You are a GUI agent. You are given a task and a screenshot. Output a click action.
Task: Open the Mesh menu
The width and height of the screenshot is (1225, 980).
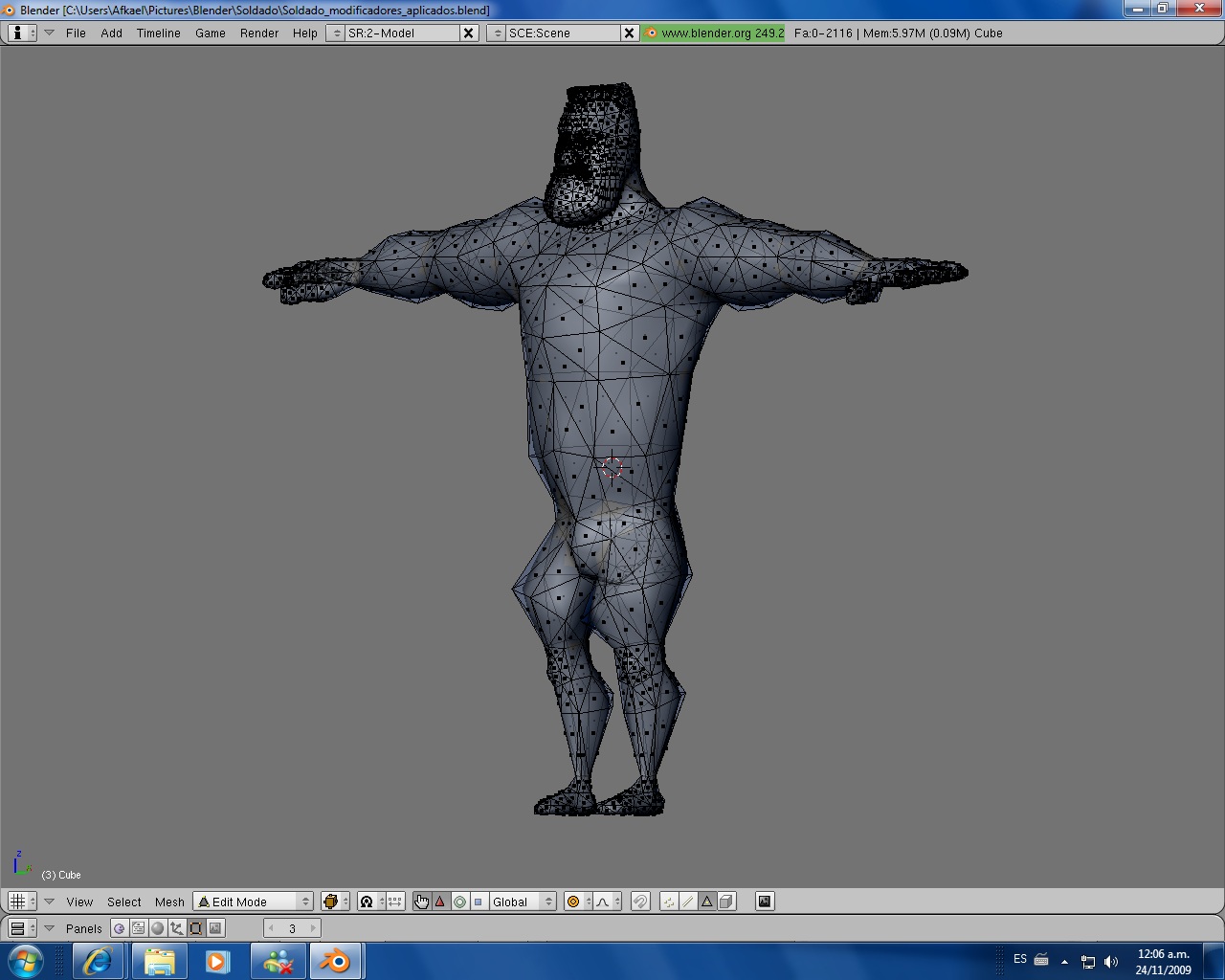point(169,902)
